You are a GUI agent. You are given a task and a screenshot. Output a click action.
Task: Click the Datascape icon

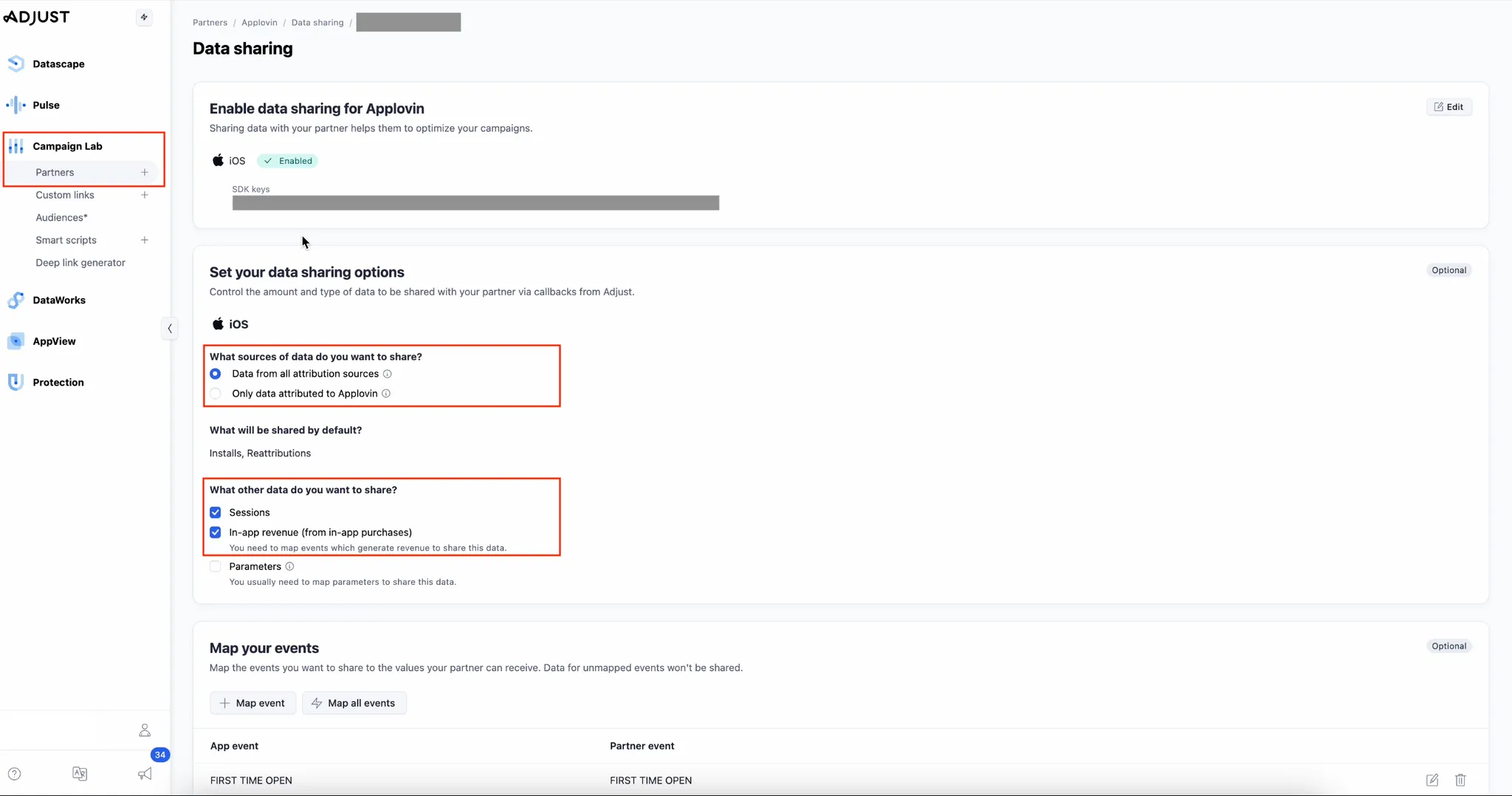16,64
